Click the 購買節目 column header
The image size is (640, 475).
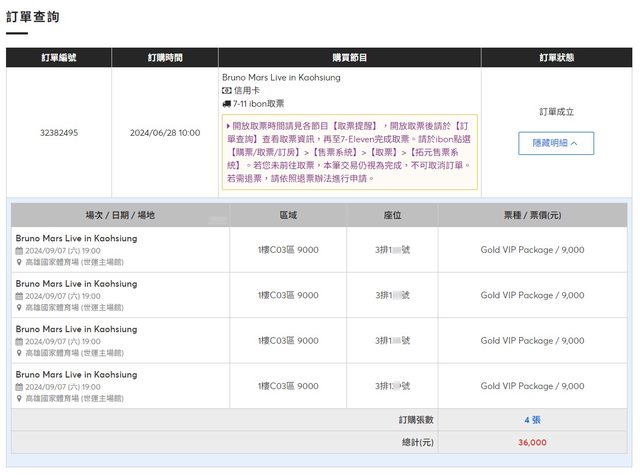(x=350, y=57)
